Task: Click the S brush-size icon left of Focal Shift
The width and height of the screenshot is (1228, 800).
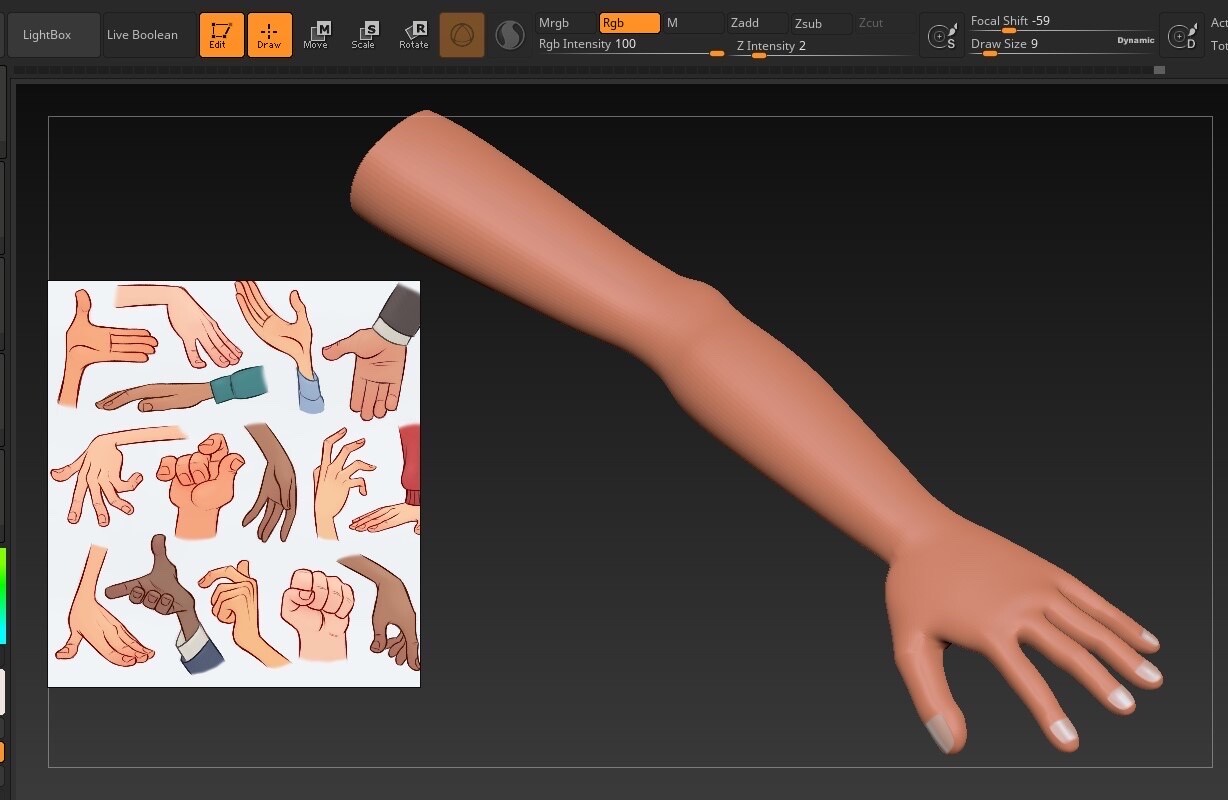Action: (941, 34)
